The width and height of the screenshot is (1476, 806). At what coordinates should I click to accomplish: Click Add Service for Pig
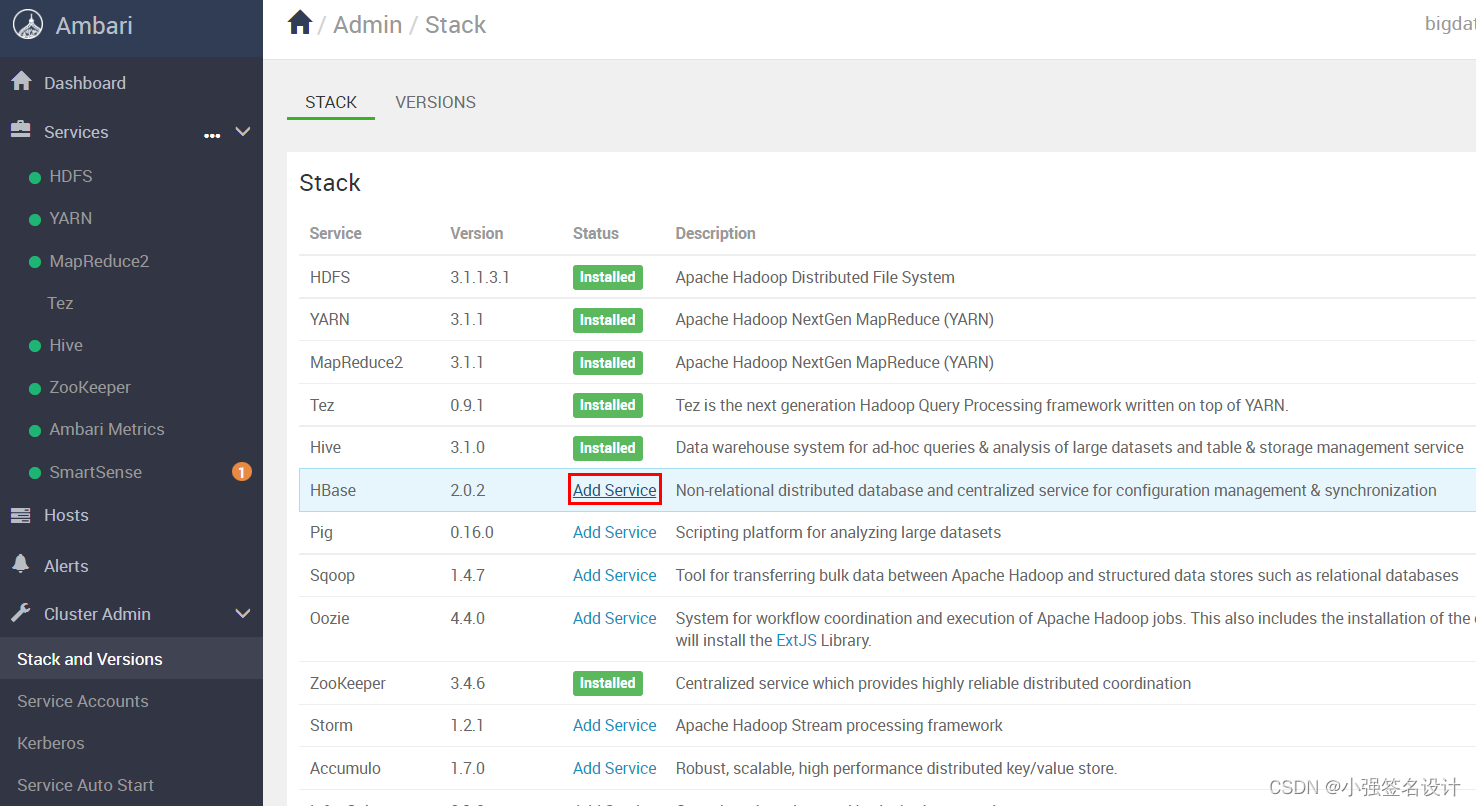(615, 532)
